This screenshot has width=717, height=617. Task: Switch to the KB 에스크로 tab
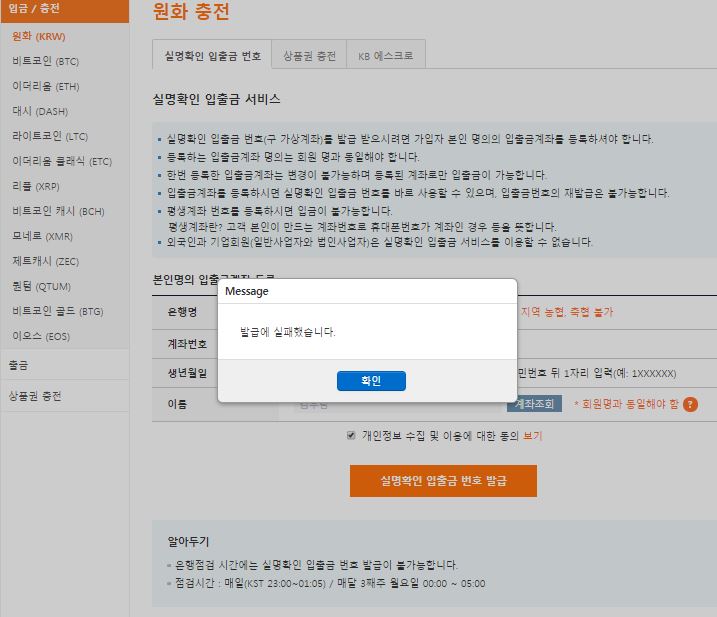[385, 56]
